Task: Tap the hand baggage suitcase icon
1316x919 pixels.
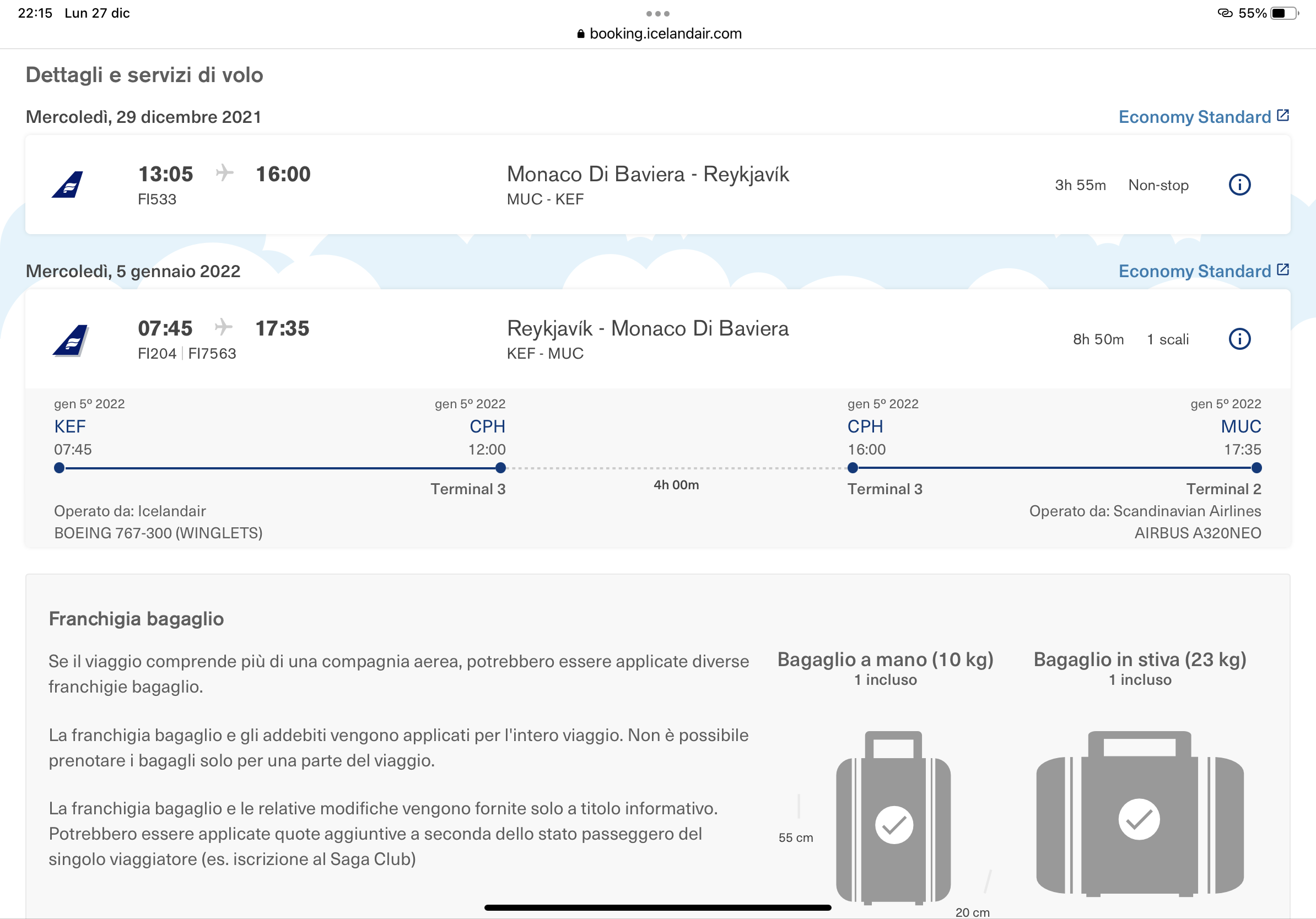Action: (893, 818)
